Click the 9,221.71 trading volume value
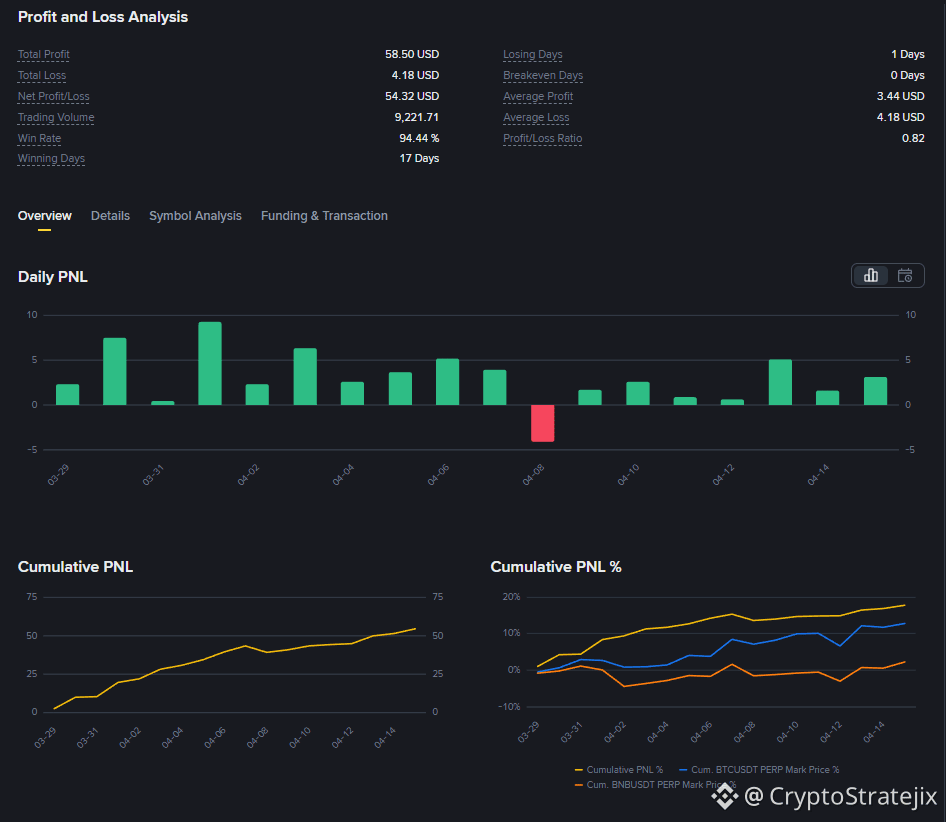 click(416, 117)
